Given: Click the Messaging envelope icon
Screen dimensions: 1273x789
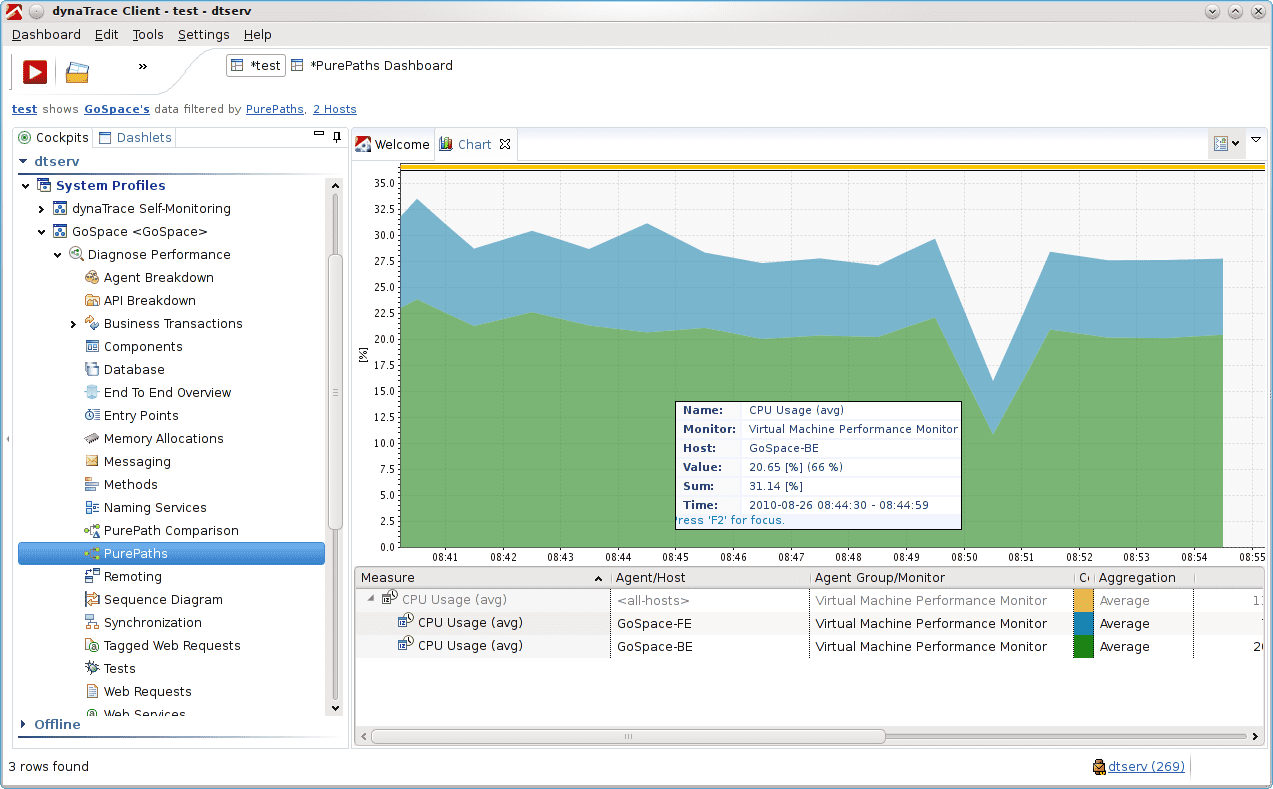Looking at the screenshot, I should (92, 461).
